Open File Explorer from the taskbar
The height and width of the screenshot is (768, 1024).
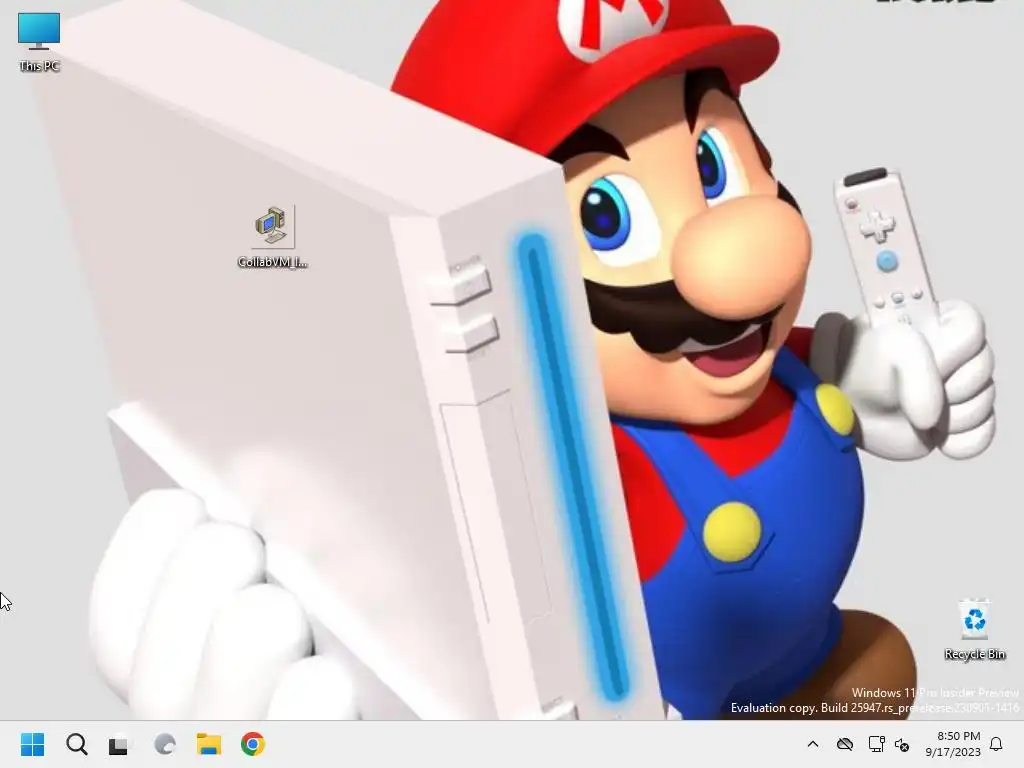click(x=209, y=744)
